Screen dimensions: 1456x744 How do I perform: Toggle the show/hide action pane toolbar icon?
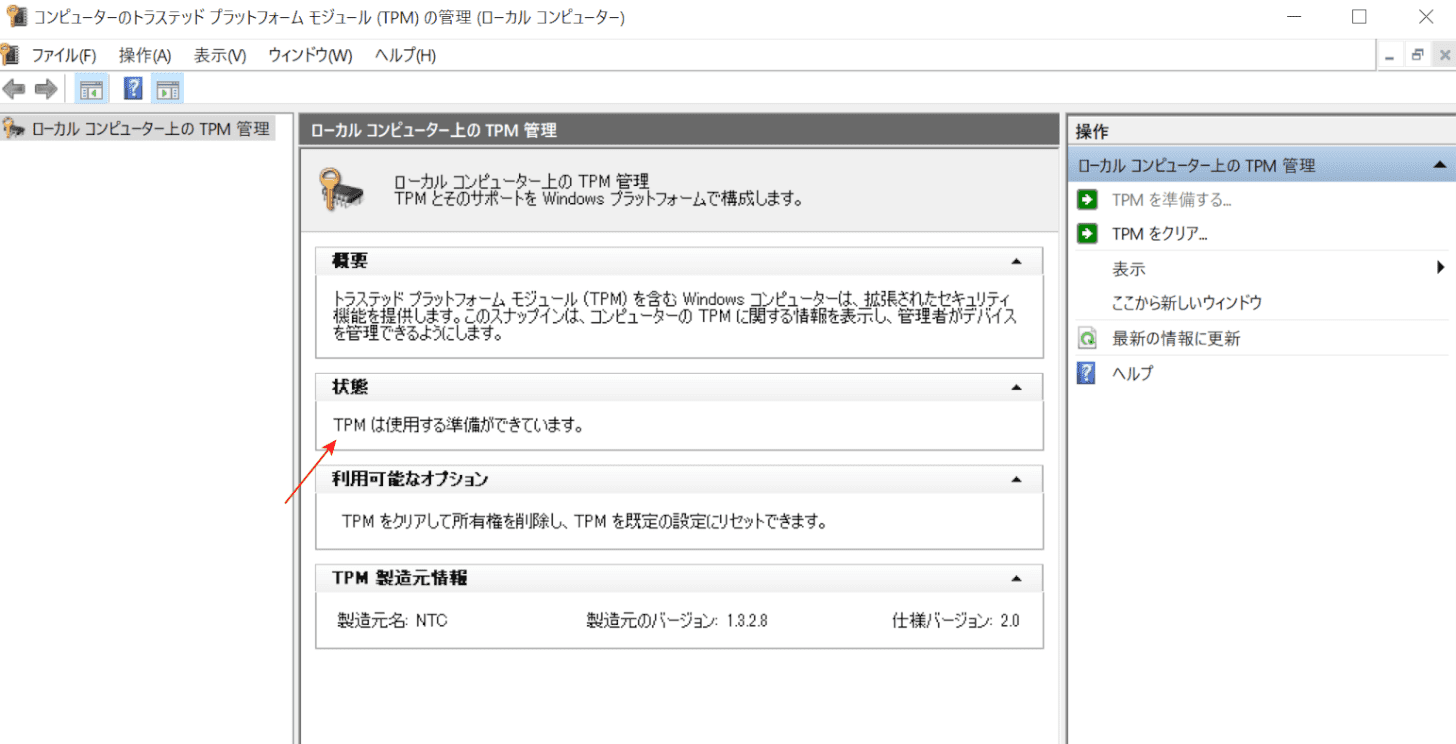pos(167,90)
